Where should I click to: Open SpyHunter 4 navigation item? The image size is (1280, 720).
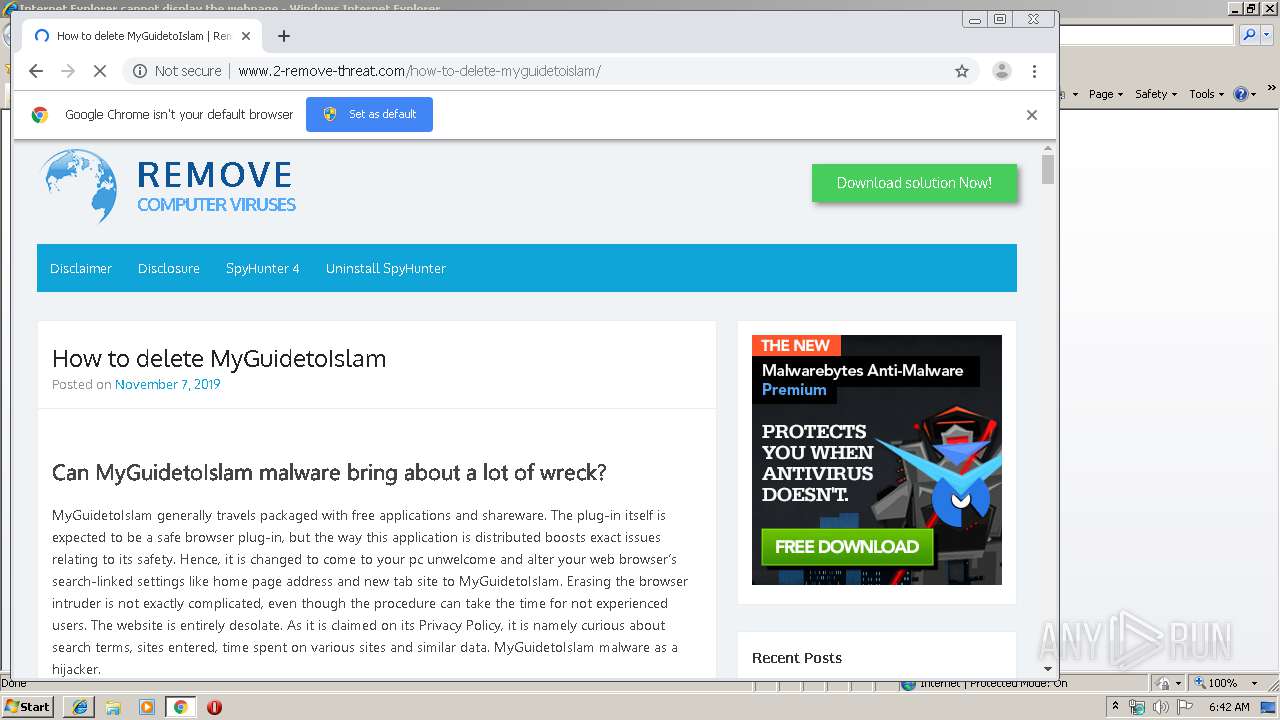(262, 268)
